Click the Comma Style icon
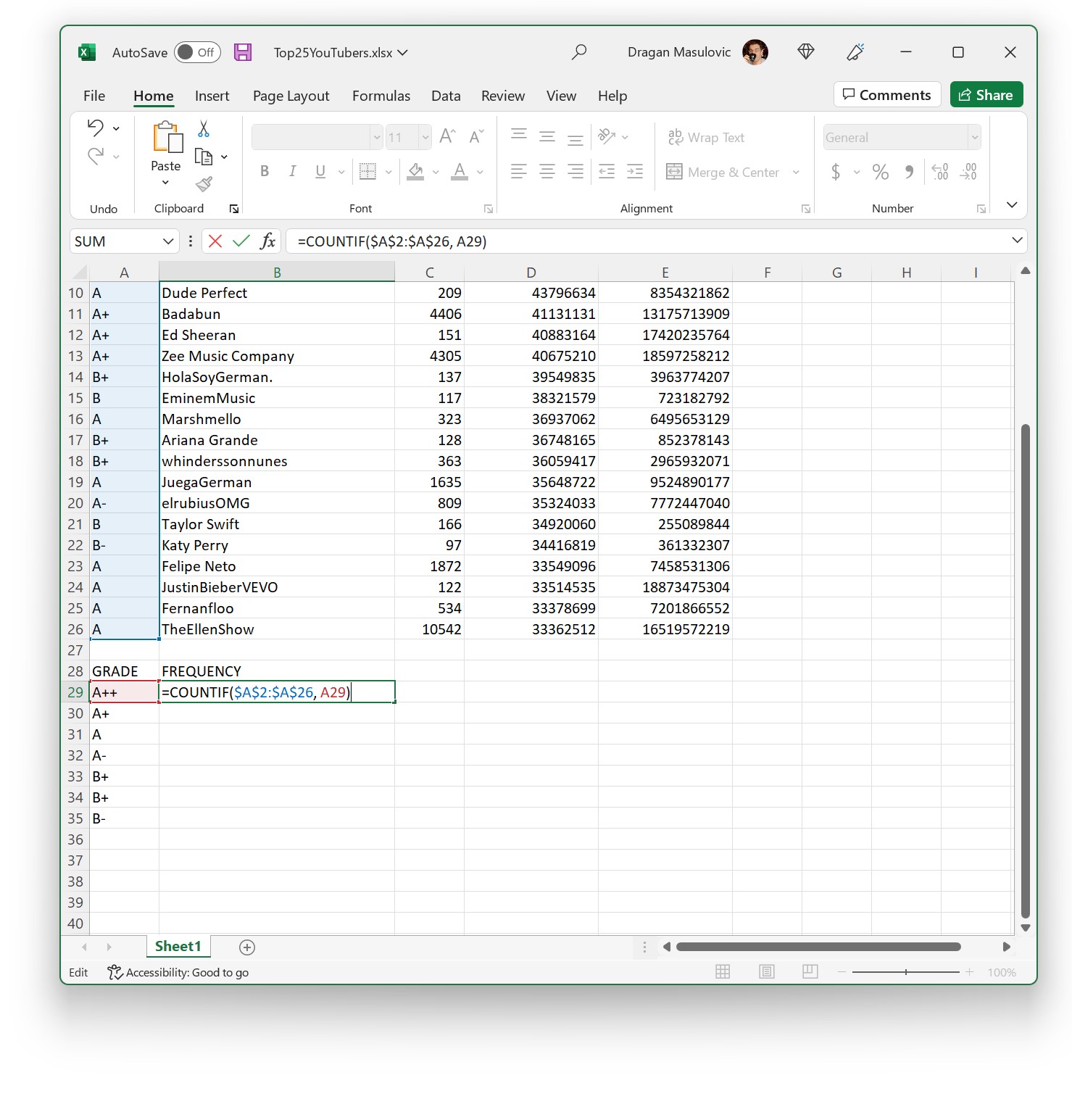The height and width of the screenshot is (1120, 1072). [x=909, y=172]
